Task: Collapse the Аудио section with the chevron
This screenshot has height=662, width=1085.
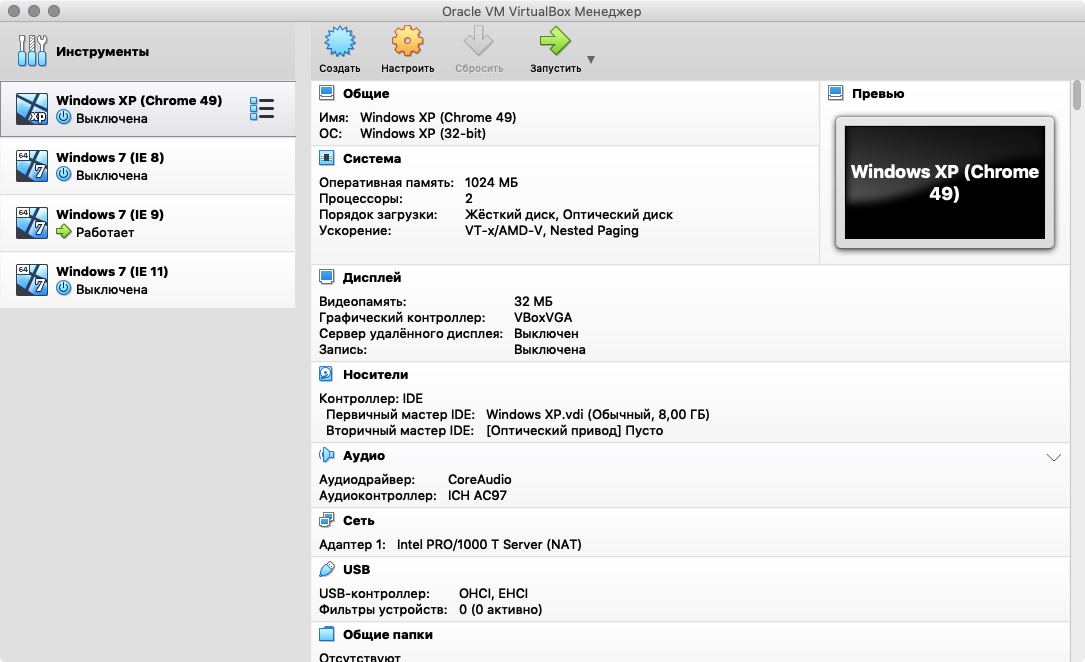Action: point(1054,457)
